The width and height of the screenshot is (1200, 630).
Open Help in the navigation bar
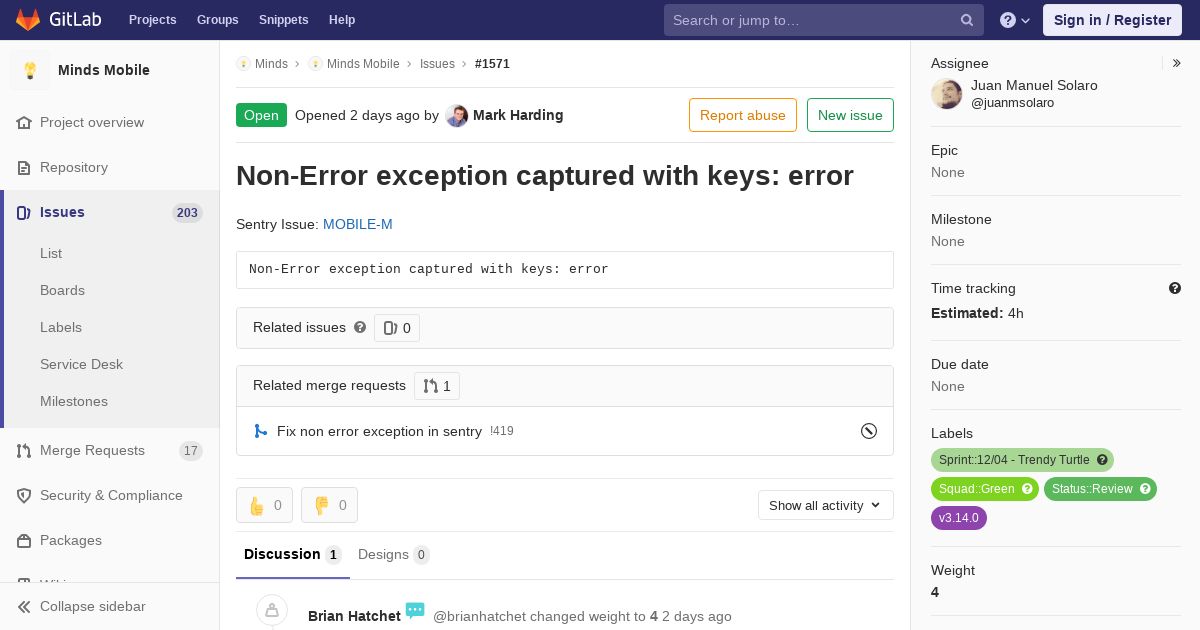pos(342,20)
